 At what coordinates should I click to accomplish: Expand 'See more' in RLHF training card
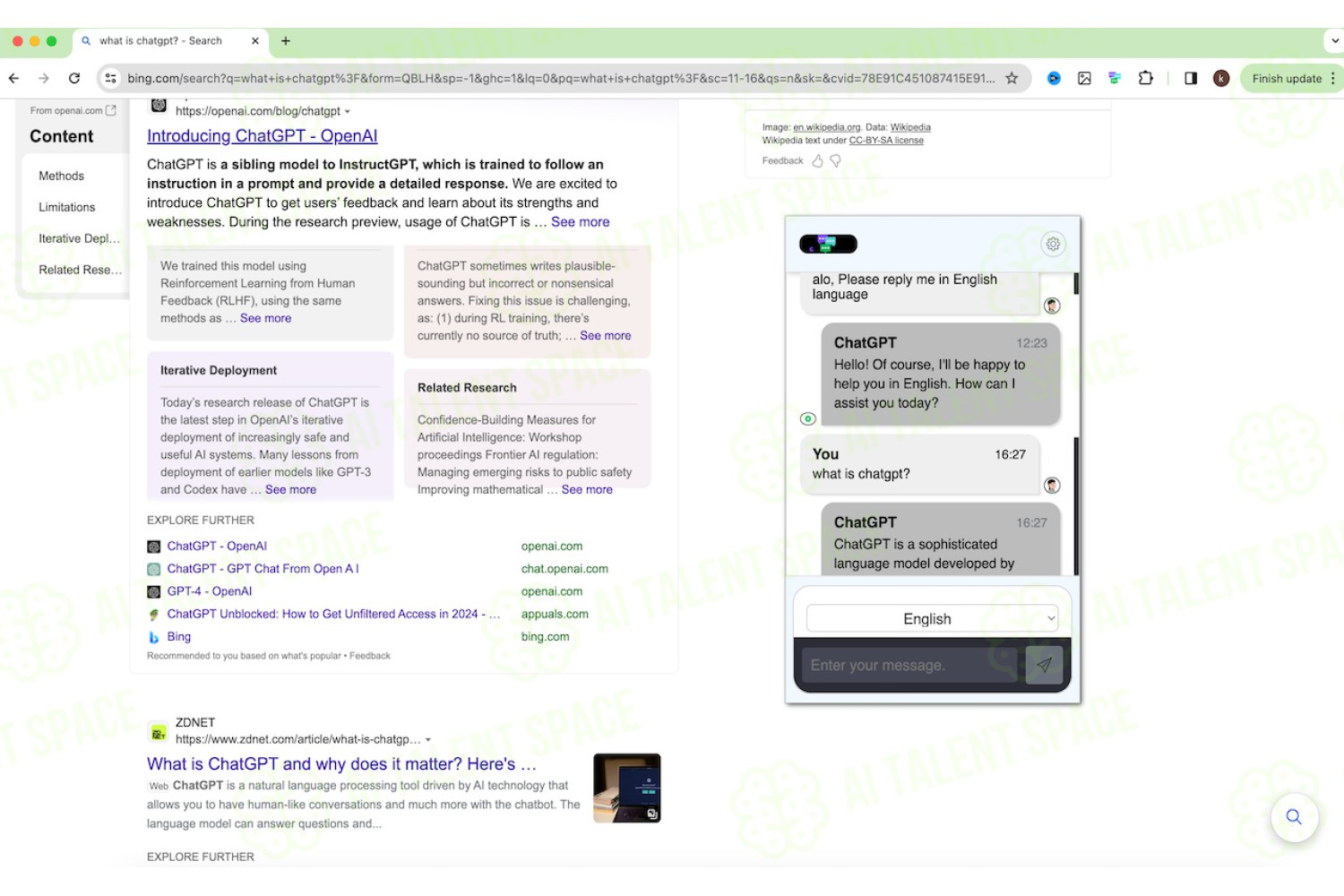(x=265, y=318)
